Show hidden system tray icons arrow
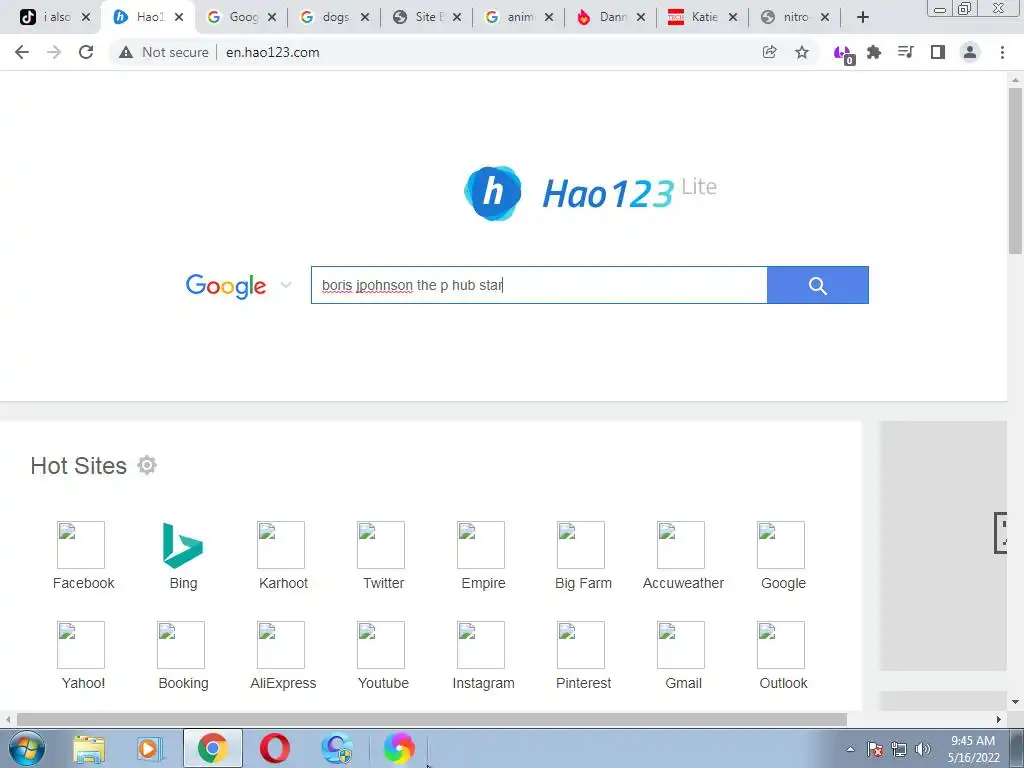 850,749
